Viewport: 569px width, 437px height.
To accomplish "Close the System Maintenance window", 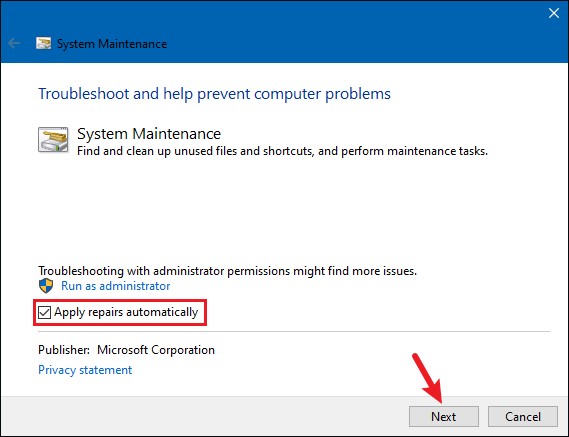I will pyautogui.click(x=554, y=13).
